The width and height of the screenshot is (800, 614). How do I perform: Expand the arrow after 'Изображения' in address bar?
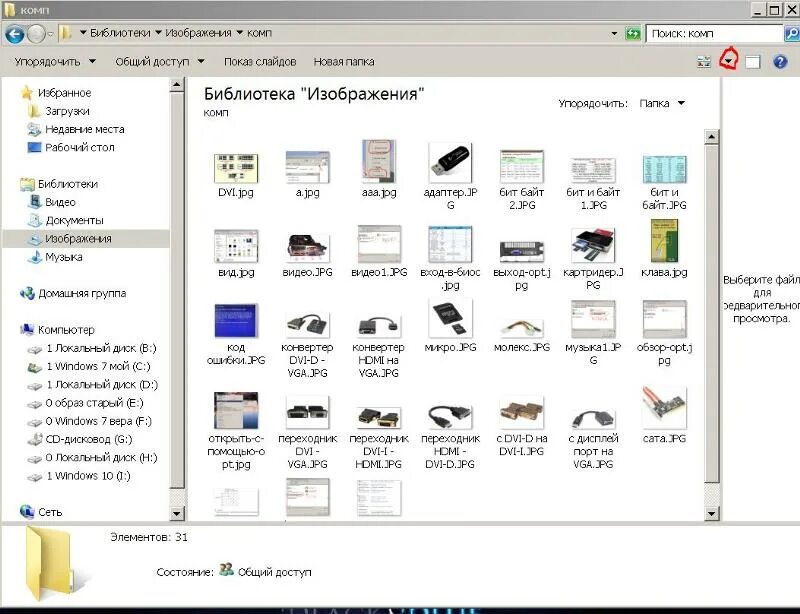239,33
